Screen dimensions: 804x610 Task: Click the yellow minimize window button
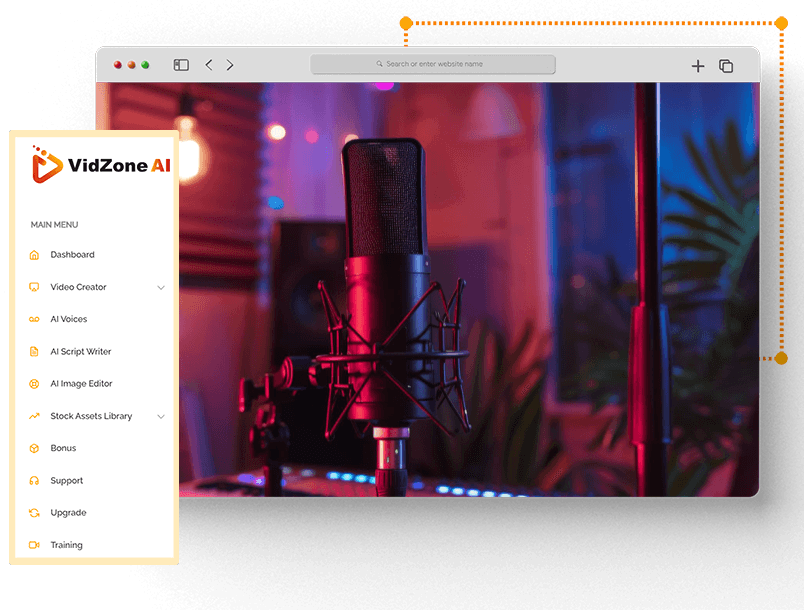click(132, 65)
